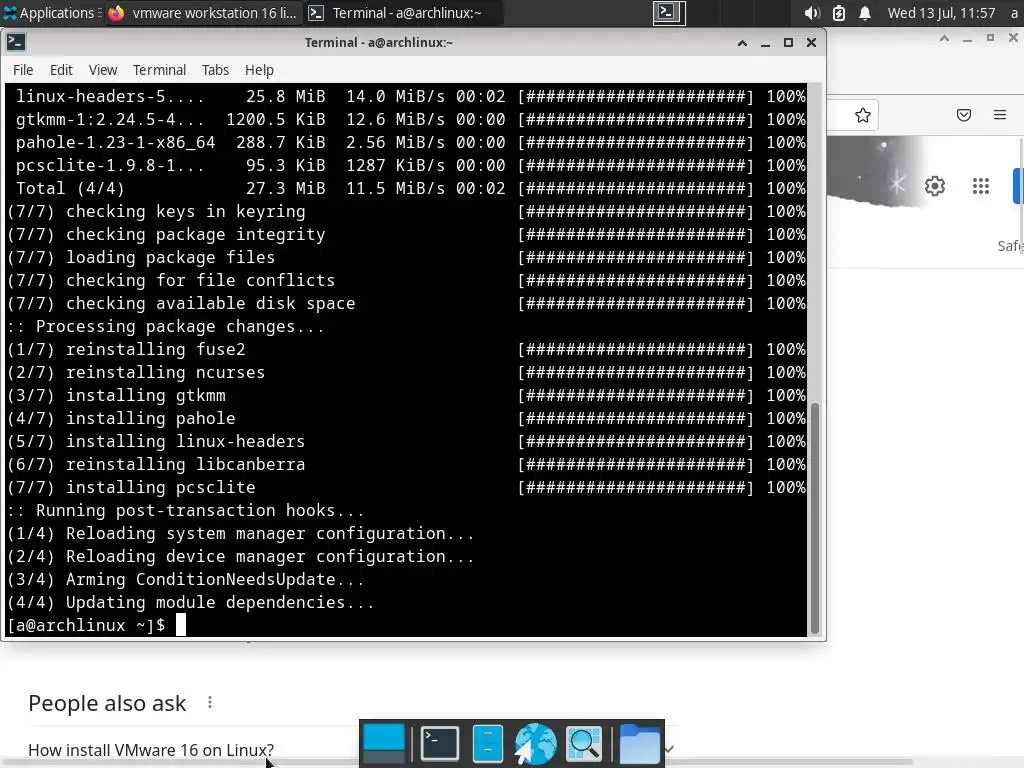Screen dimensions: 1024x768
Task: Click '(3/4) Arming ConditionNeedsUpdate...' line
Action: click(x=185, y=580)
